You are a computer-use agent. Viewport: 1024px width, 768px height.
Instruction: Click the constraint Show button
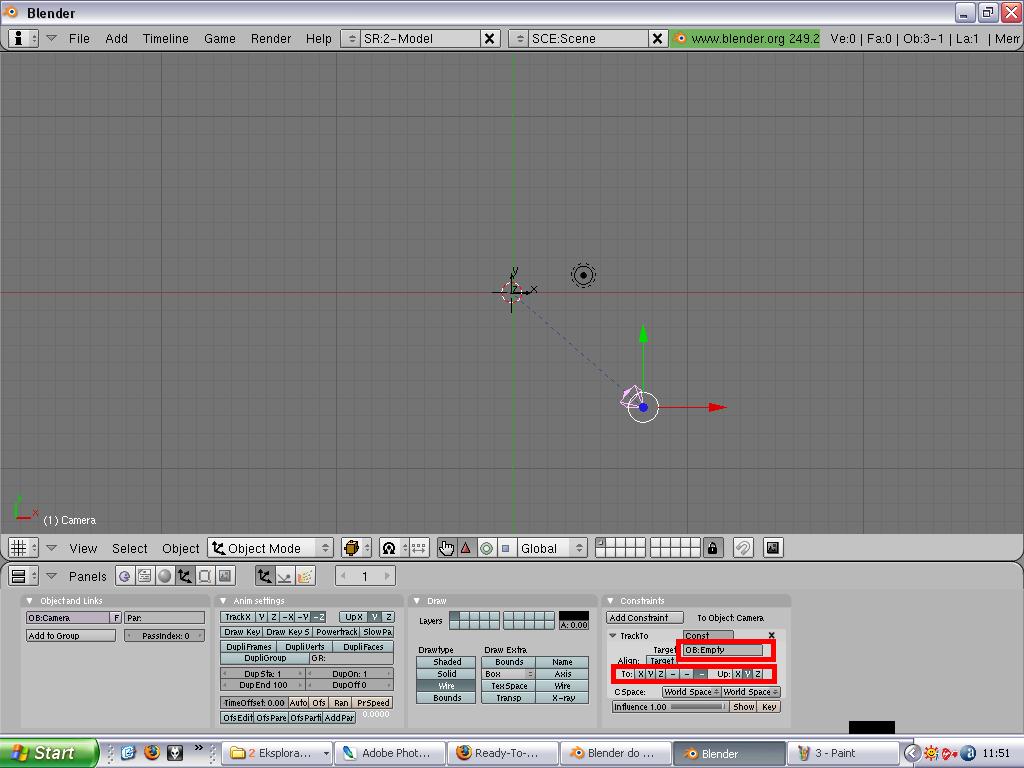pos(743,707)
